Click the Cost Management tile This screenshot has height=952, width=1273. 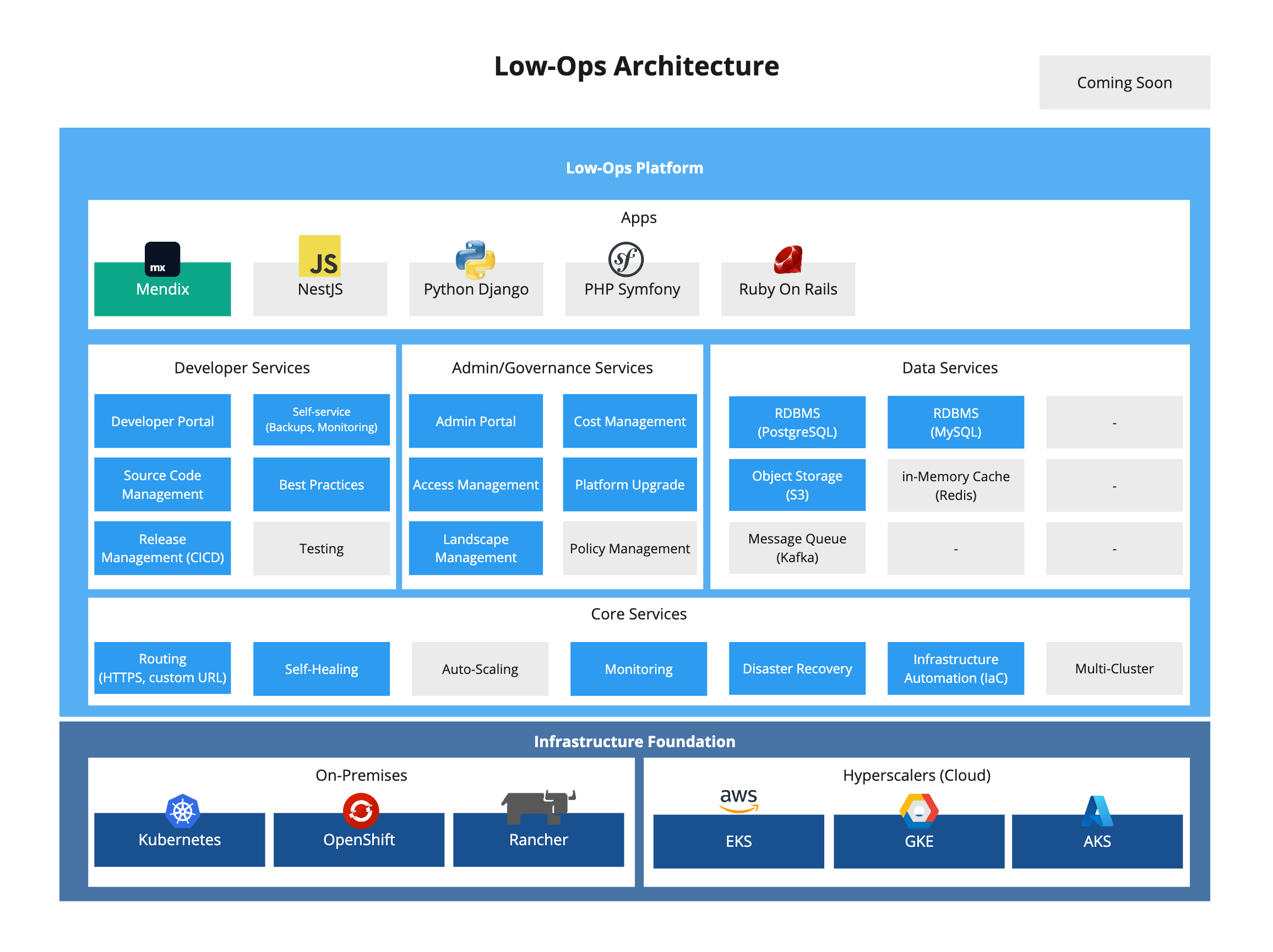coord(629,421)
